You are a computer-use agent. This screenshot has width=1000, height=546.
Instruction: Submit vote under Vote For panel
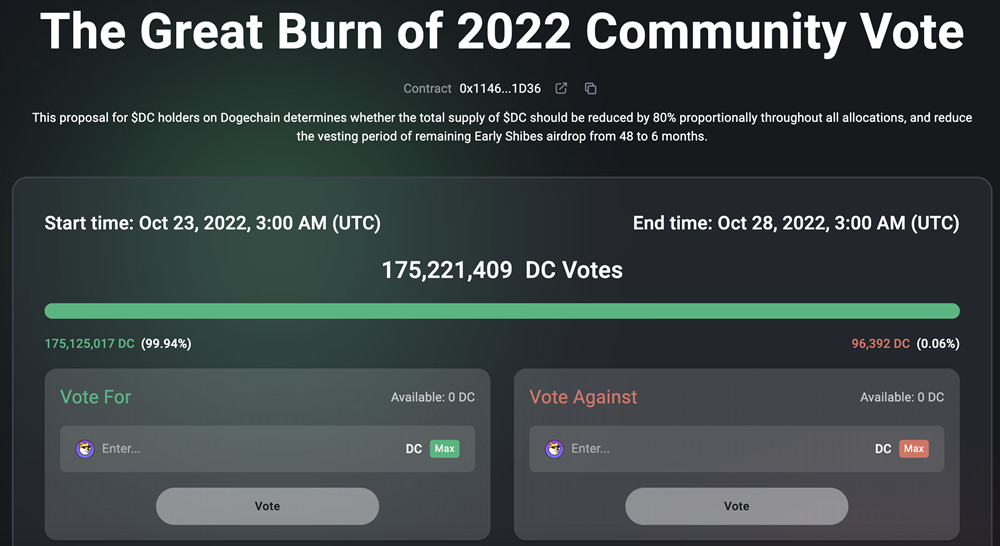[x=267, y=506]
